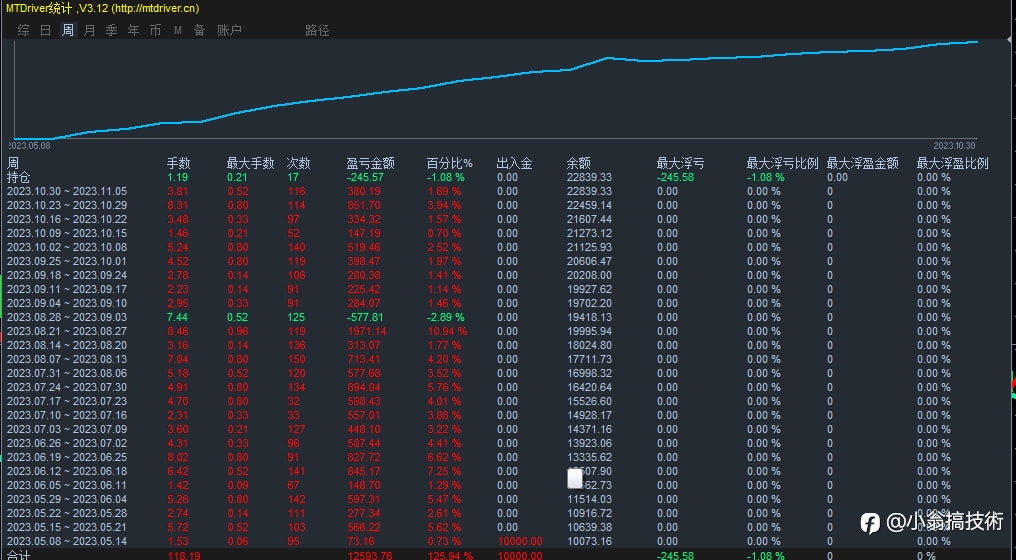The image size is (1016, 560).
Task: Click the 路径 (path) button
Action: point(317,30)
